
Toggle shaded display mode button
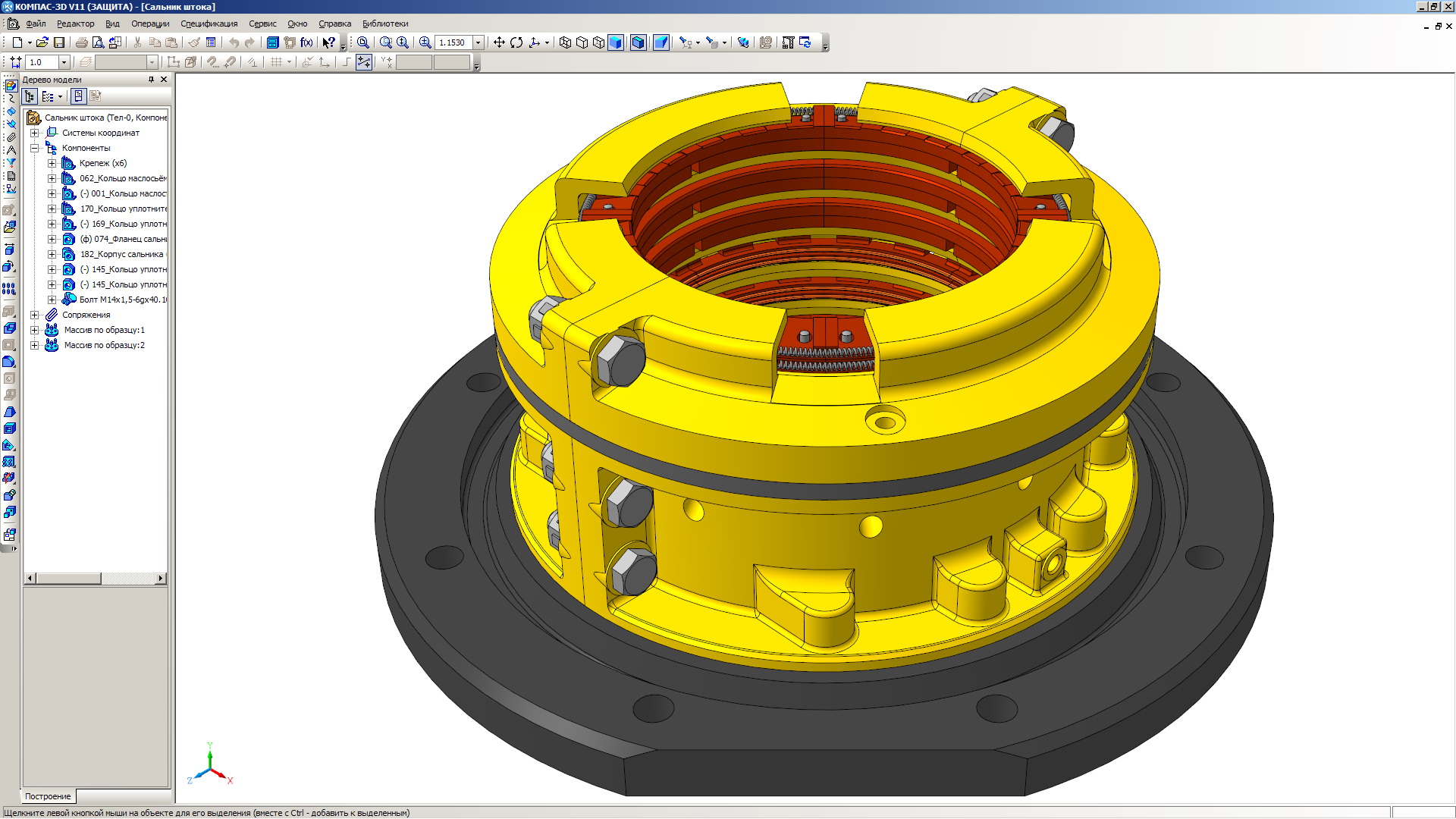coord(616,42)
